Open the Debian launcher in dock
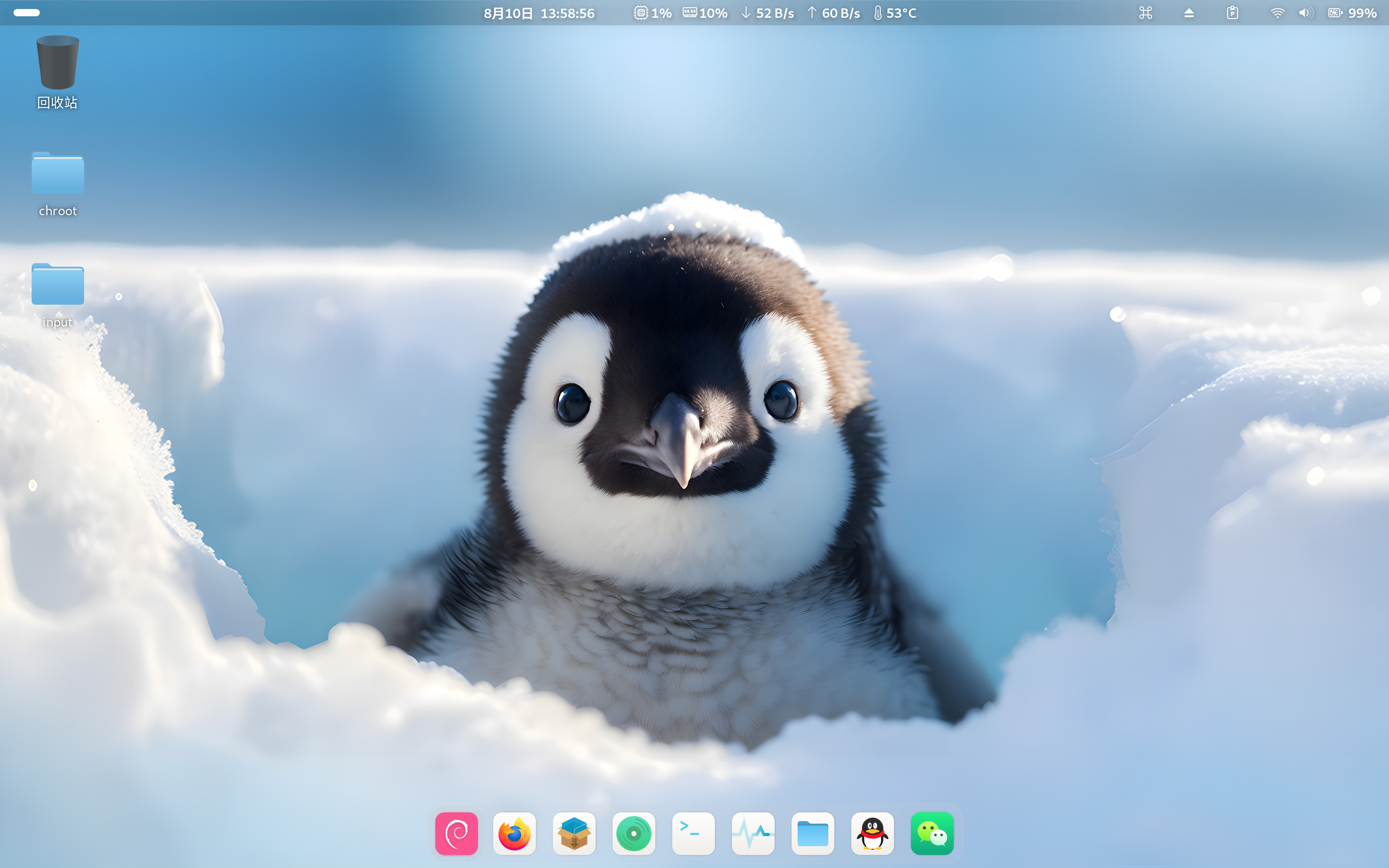1389x868 pixels. (x=456, y=833)
